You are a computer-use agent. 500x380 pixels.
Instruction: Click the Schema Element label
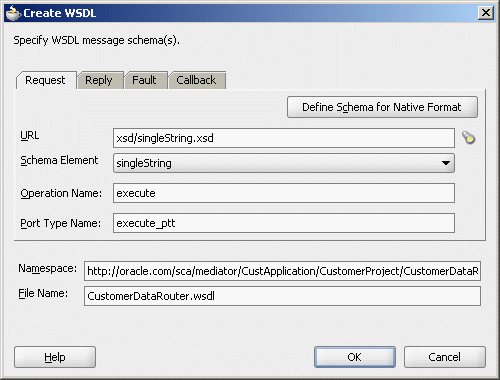click(59, 160)
